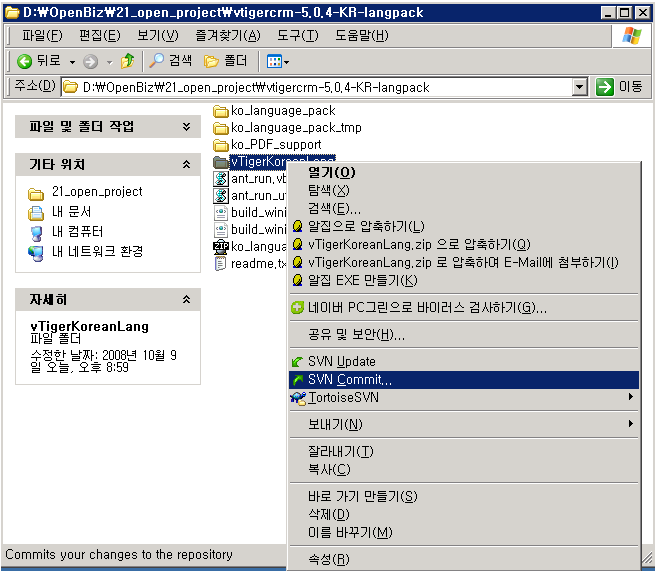Open 내 네트워크 환경 link
This screenshot has width=656, height=572.
(x=97, y=251)
